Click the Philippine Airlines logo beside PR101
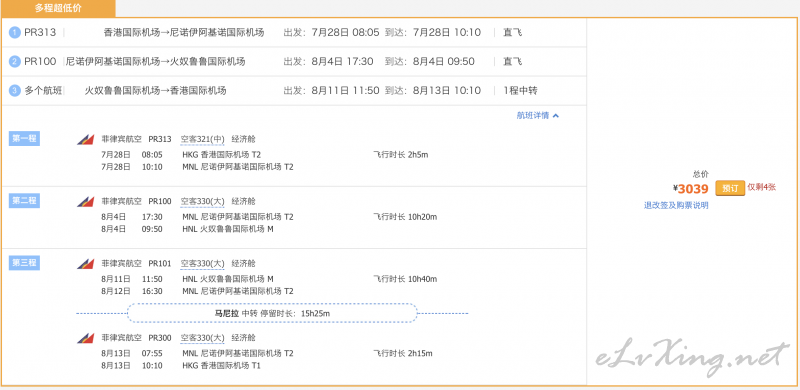Viewport: 800px width, 390px height. 86,264
